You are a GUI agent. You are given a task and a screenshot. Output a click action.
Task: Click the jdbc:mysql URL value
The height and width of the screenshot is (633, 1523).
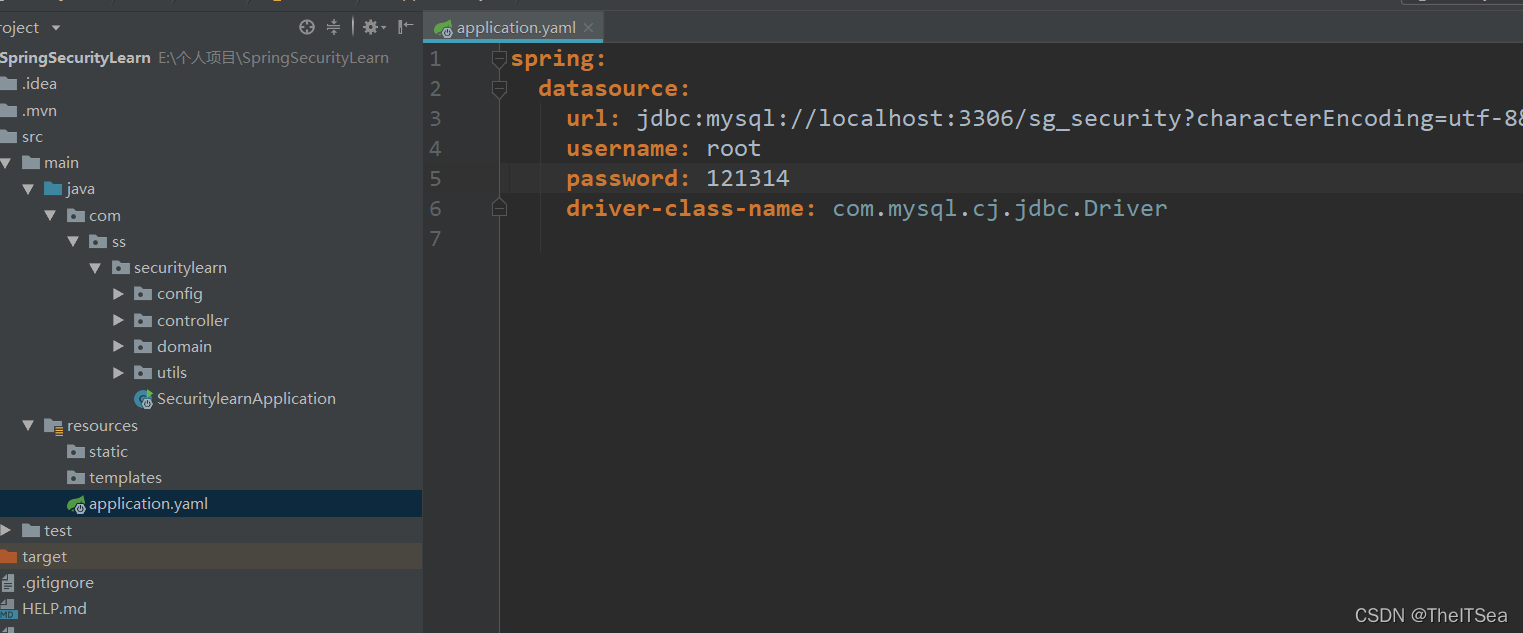pos(1080,119)
